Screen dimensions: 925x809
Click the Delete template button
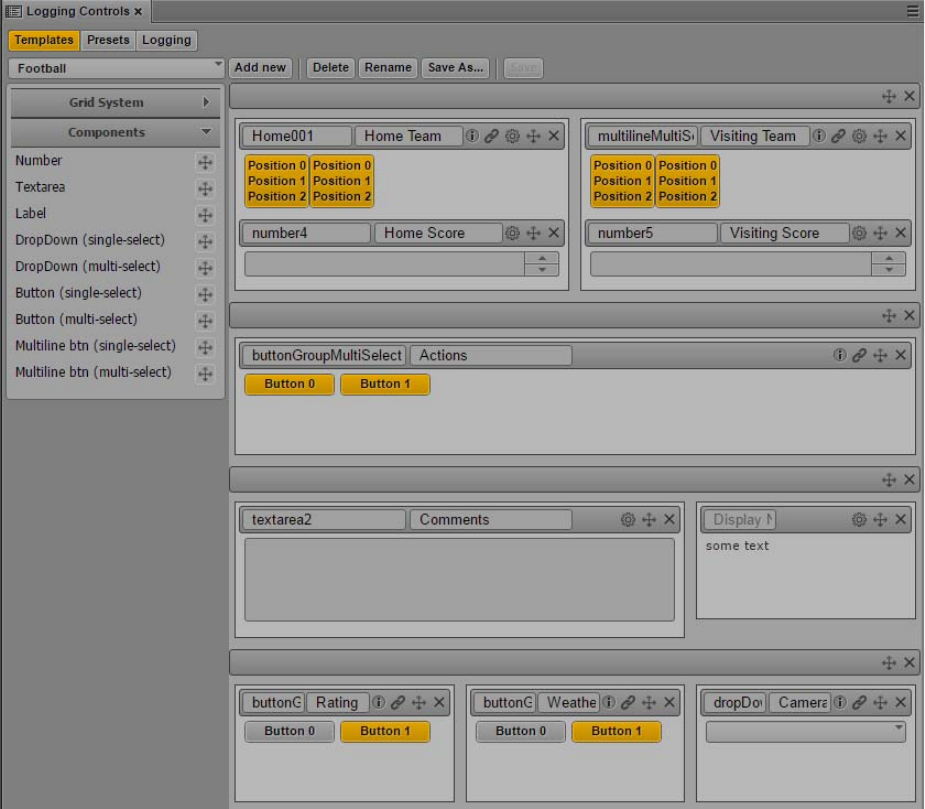pyautogui.click(x=331, y=68)
